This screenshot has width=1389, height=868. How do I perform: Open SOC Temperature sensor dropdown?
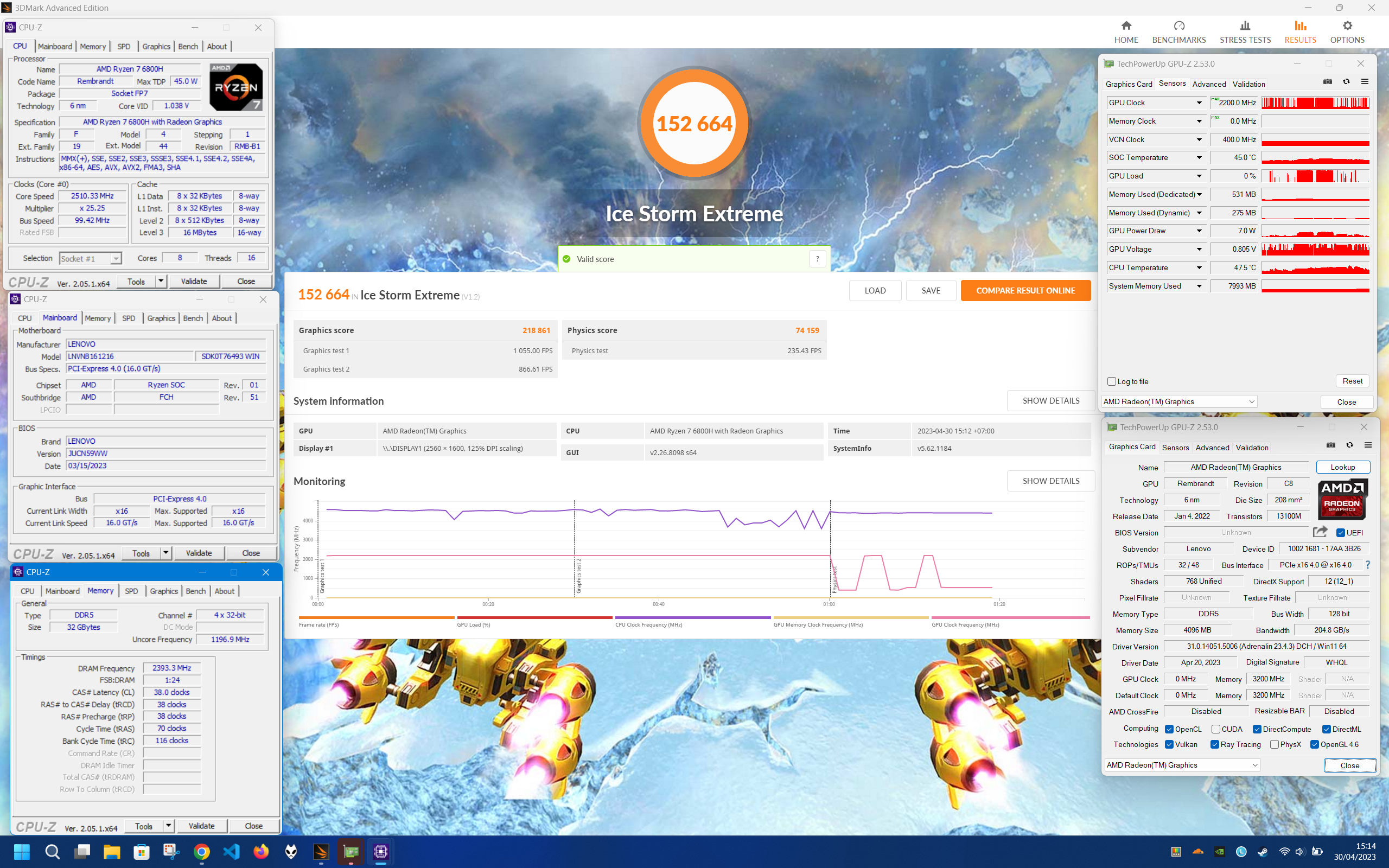point(1199,157)
